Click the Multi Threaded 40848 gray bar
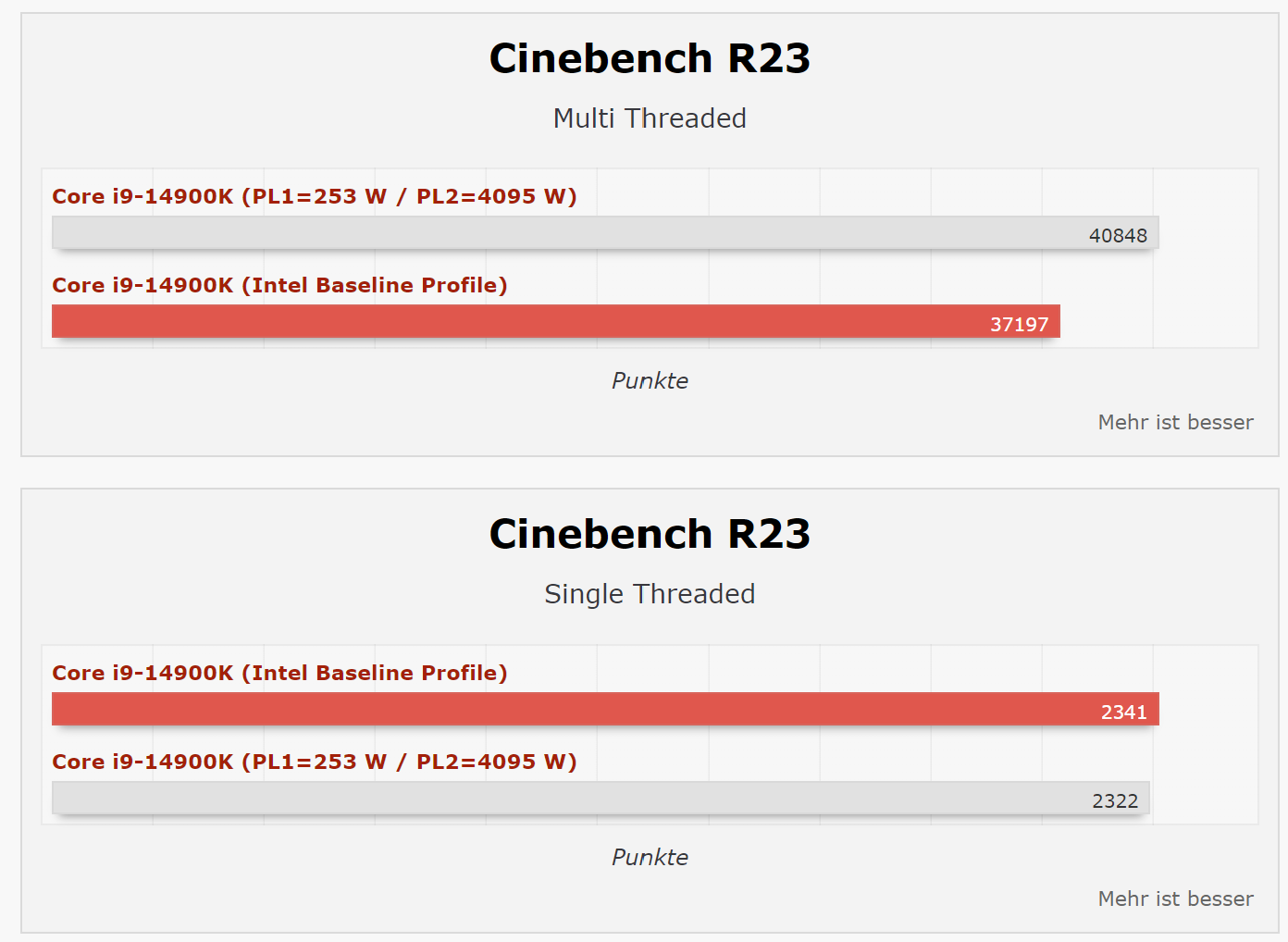This screenshot has height=942, width=1288. coord(605,233)
